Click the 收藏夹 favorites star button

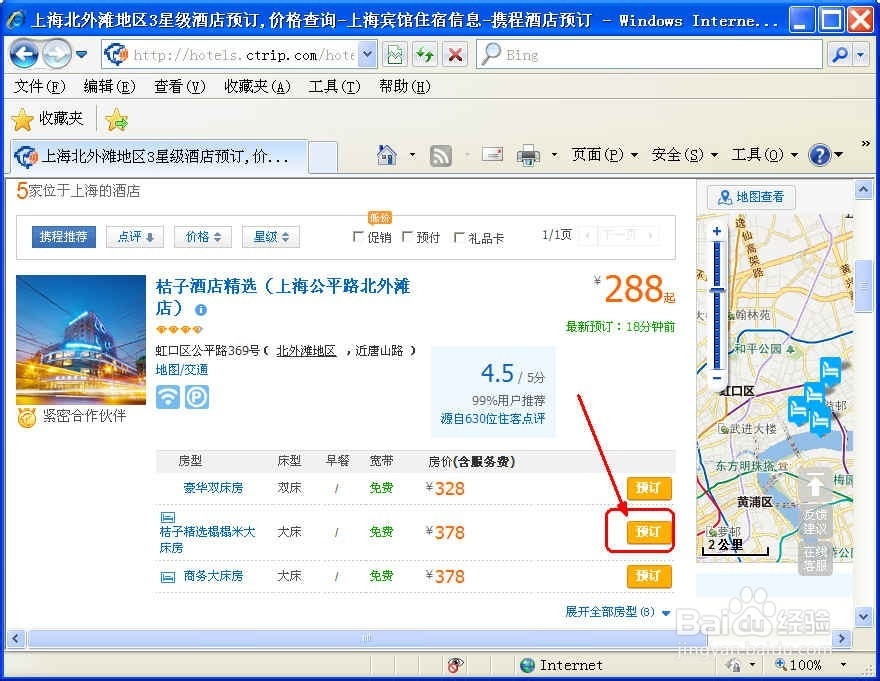[x=47, y=118]
